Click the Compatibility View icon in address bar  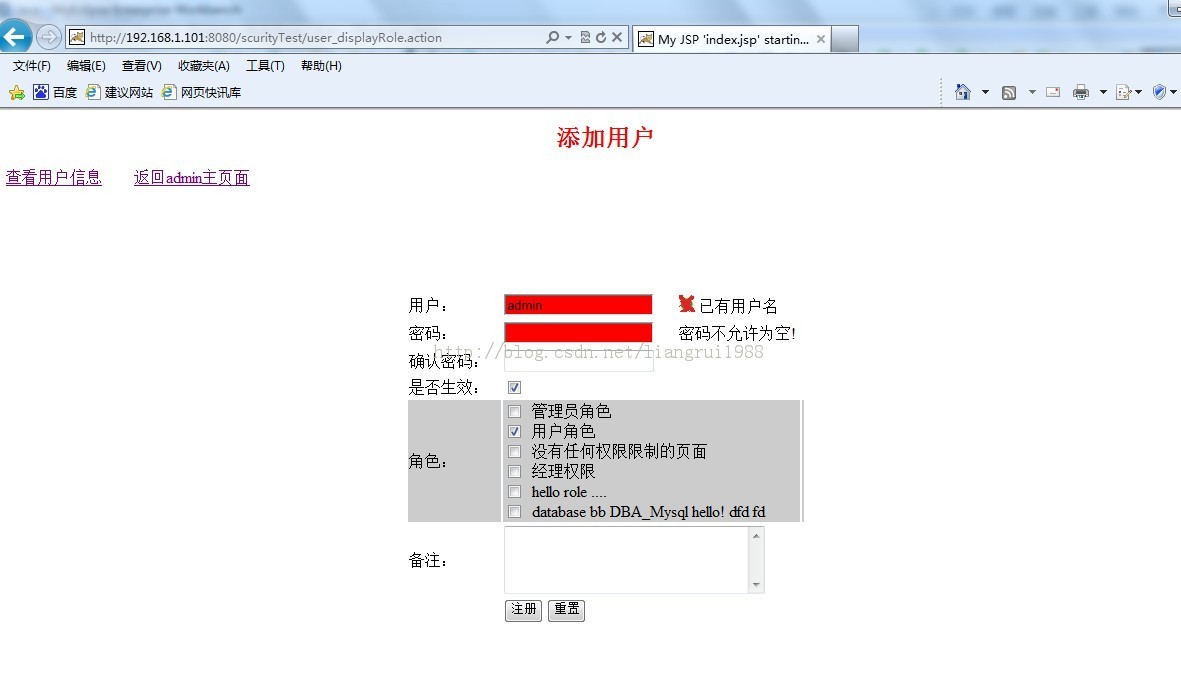(x=585, y=36)
